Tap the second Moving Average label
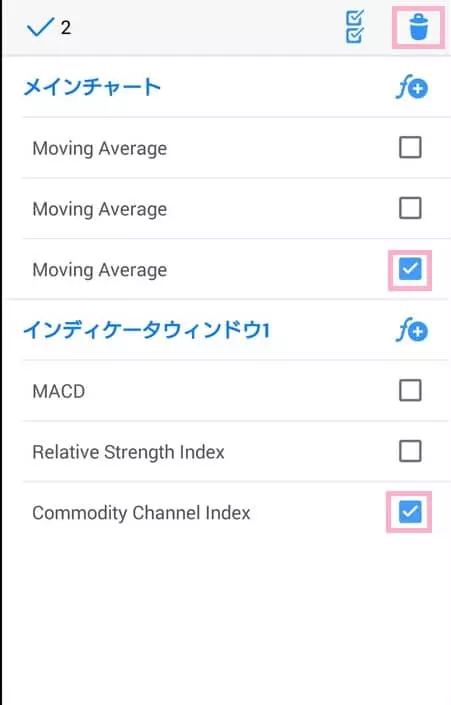The width and height of the screenshot is (451, 705). tap(100, 209)
